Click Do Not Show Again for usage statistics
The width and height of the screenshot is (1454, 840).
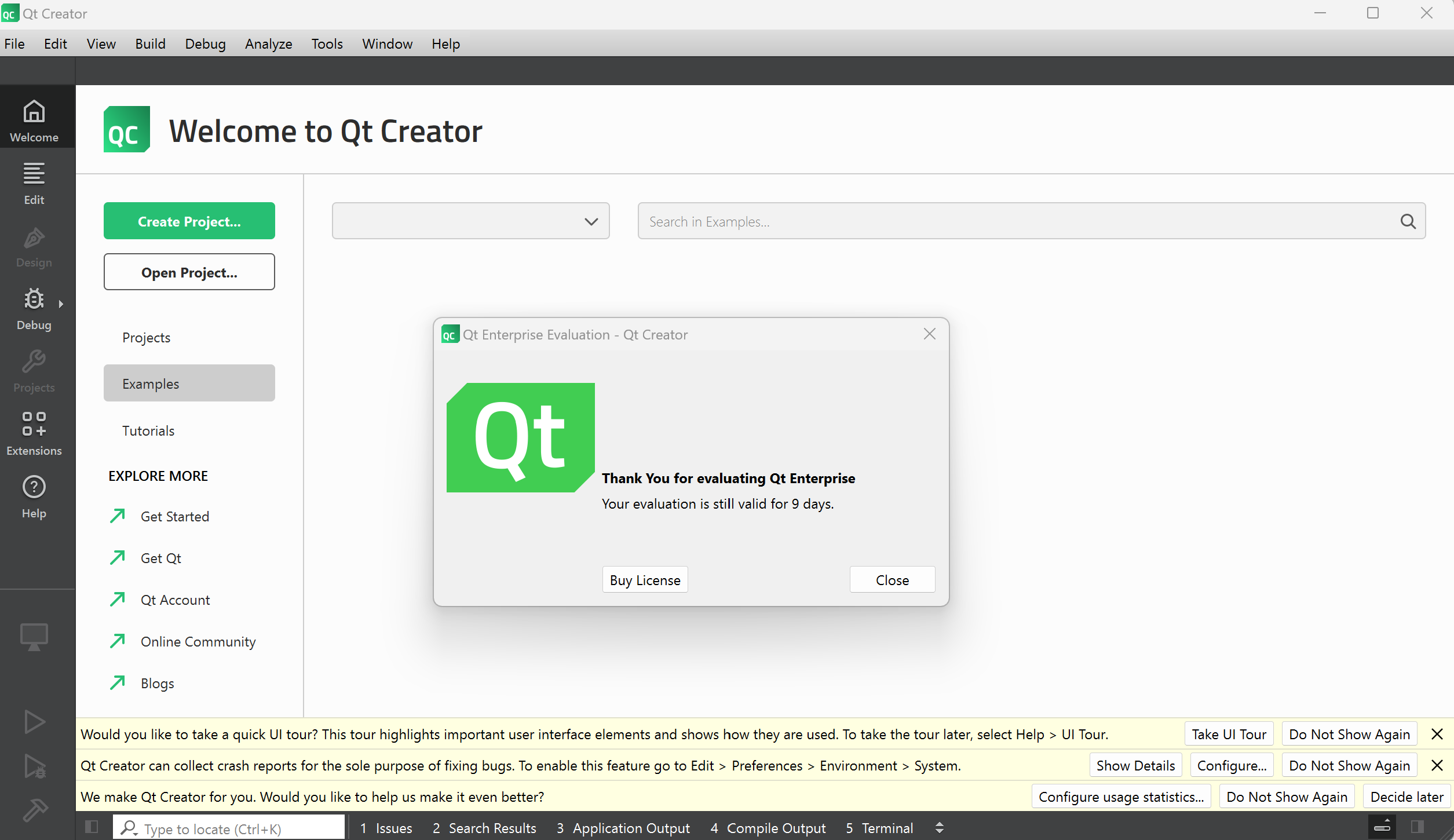1287,797
